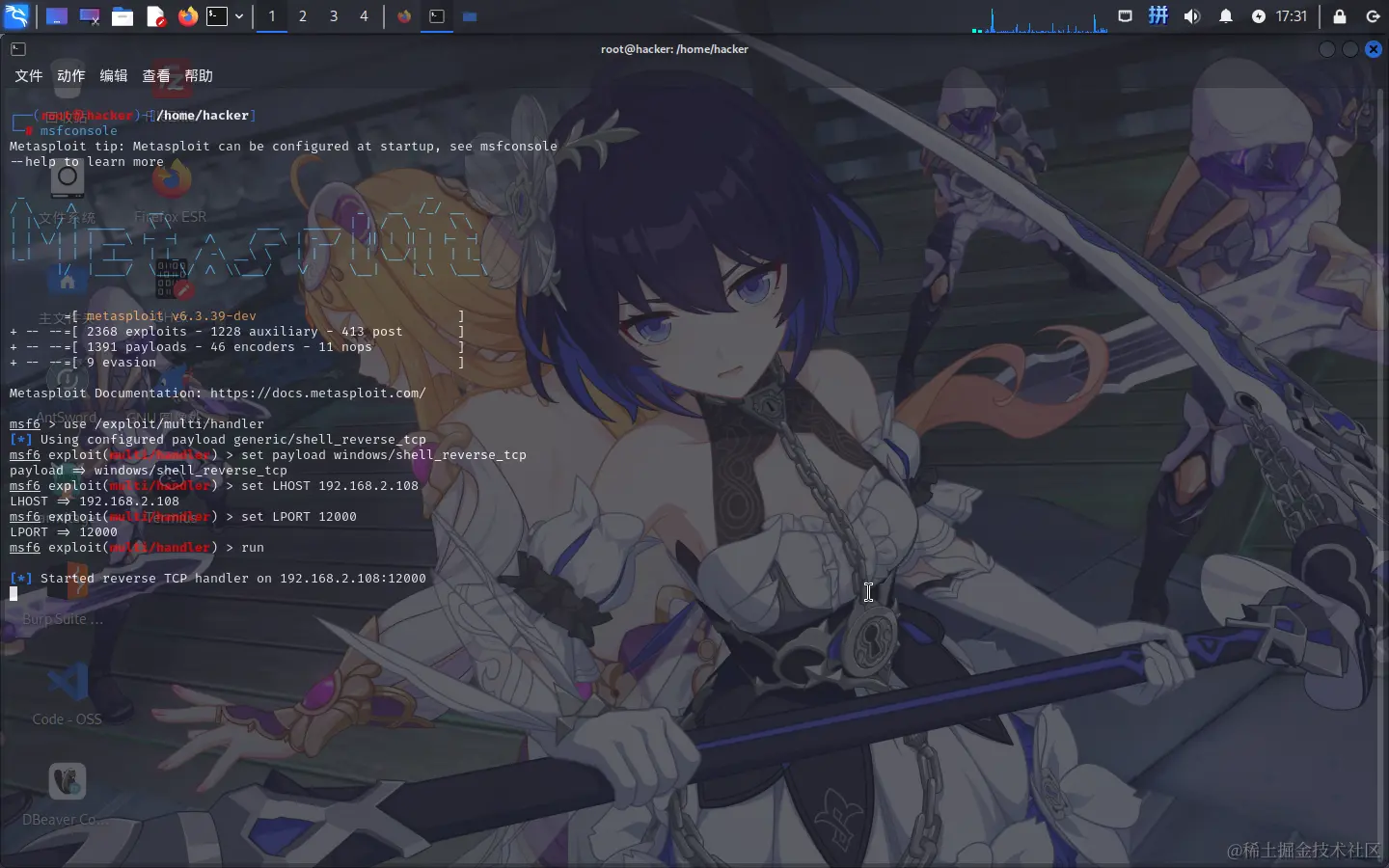Open the 编辑 menu

[114, 76]
